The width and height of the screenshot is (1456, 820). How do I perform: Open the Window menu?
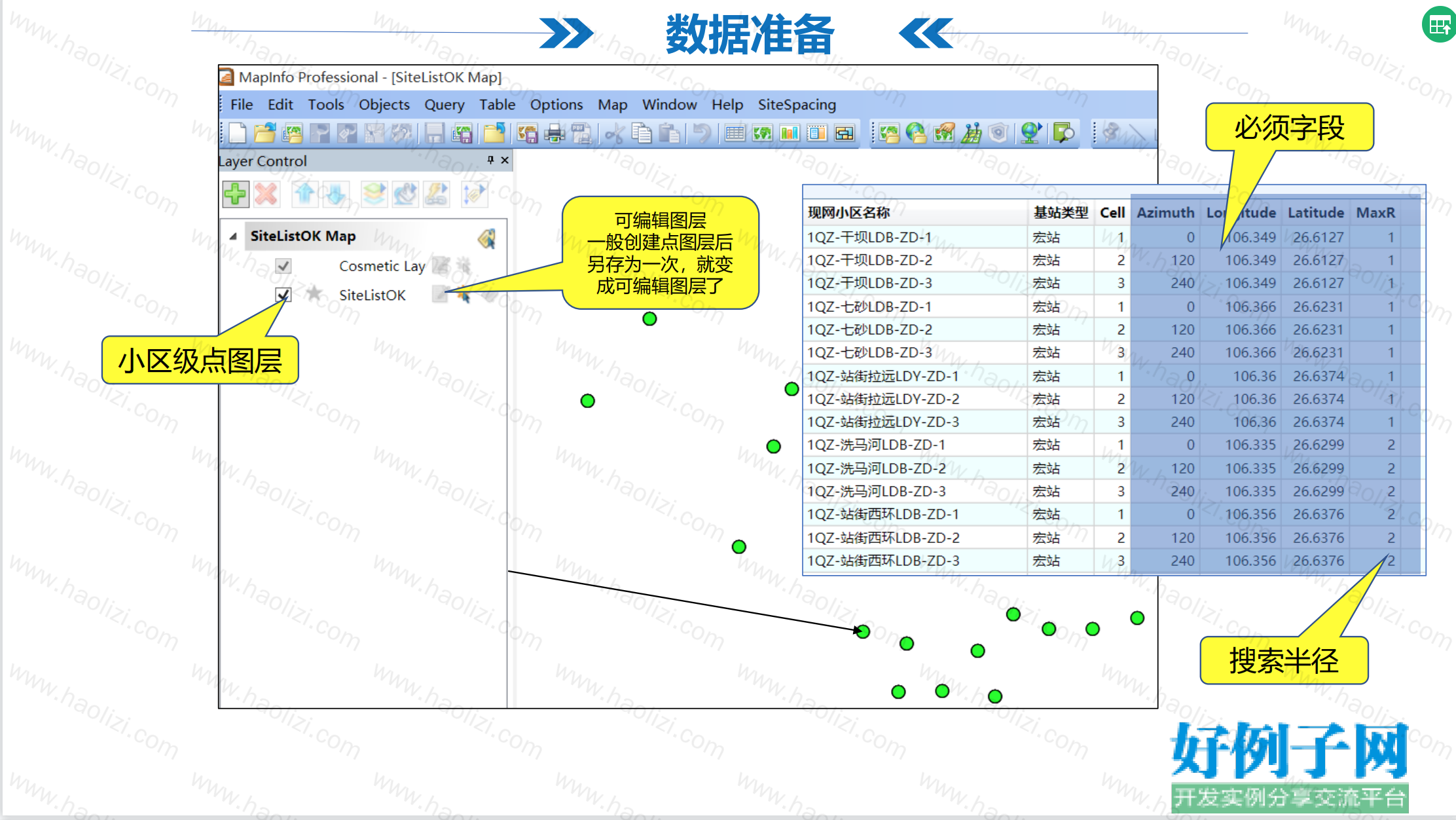pyautogui.click(x=670, y=105)
